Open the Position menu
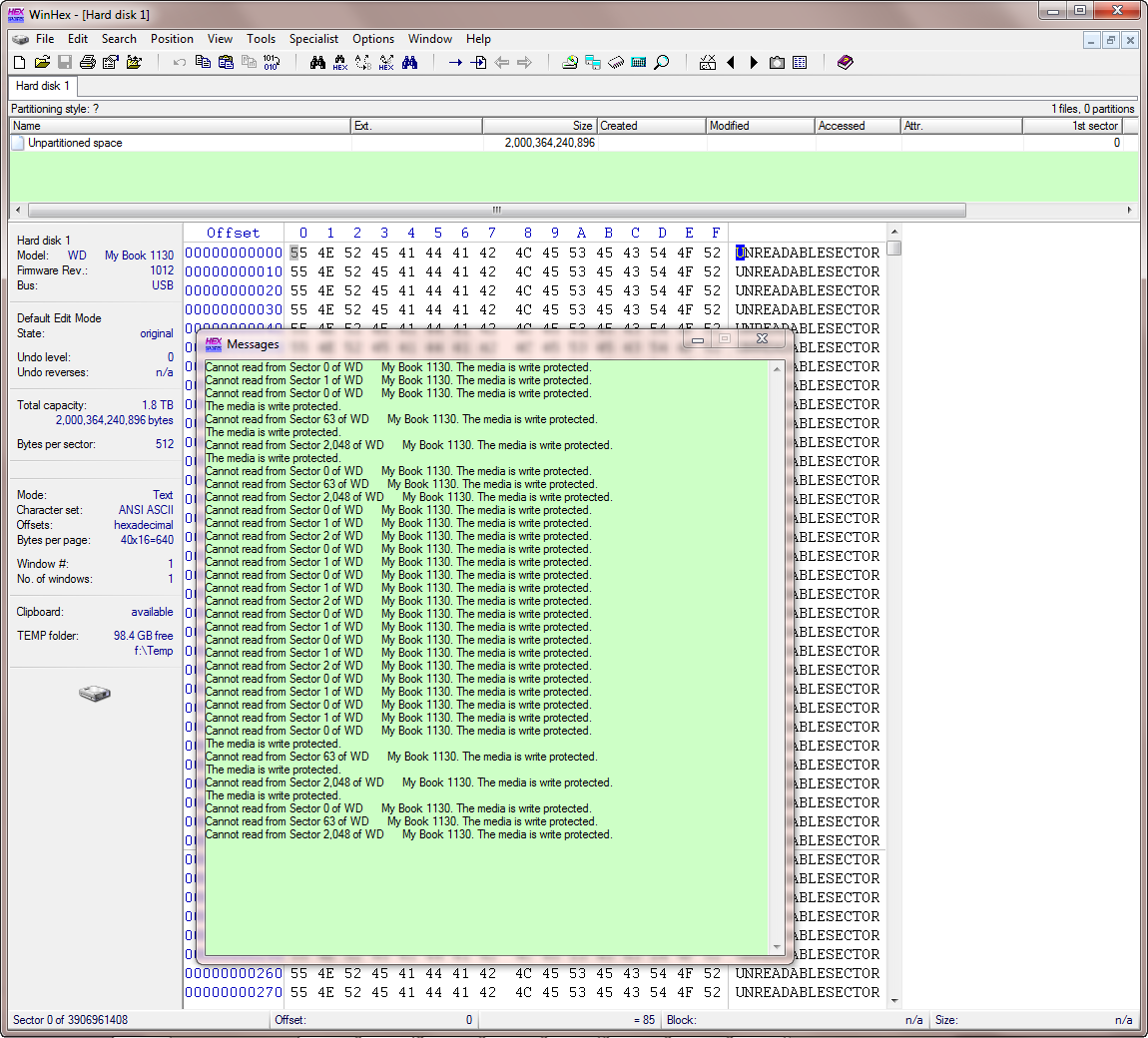The width and height of the screenshot is (1148, 1038). coord(172,40)
